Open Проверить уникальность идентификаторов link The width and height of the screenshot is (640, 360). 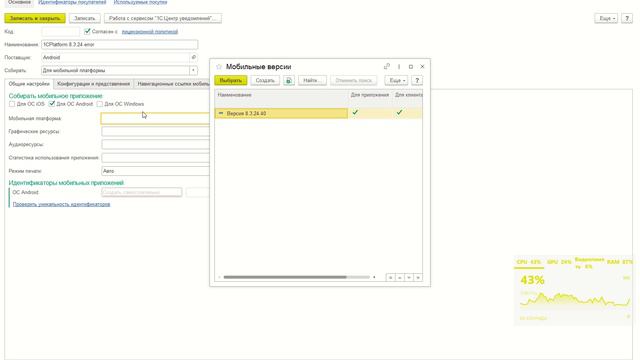click(x=61, y=204)
